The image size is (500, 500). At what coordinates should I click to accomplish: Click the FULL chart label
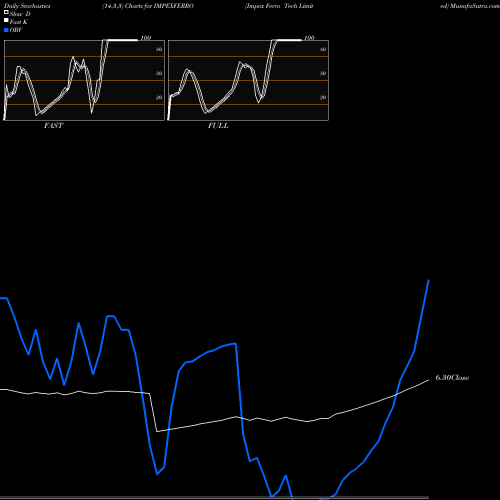coord(218,126)
